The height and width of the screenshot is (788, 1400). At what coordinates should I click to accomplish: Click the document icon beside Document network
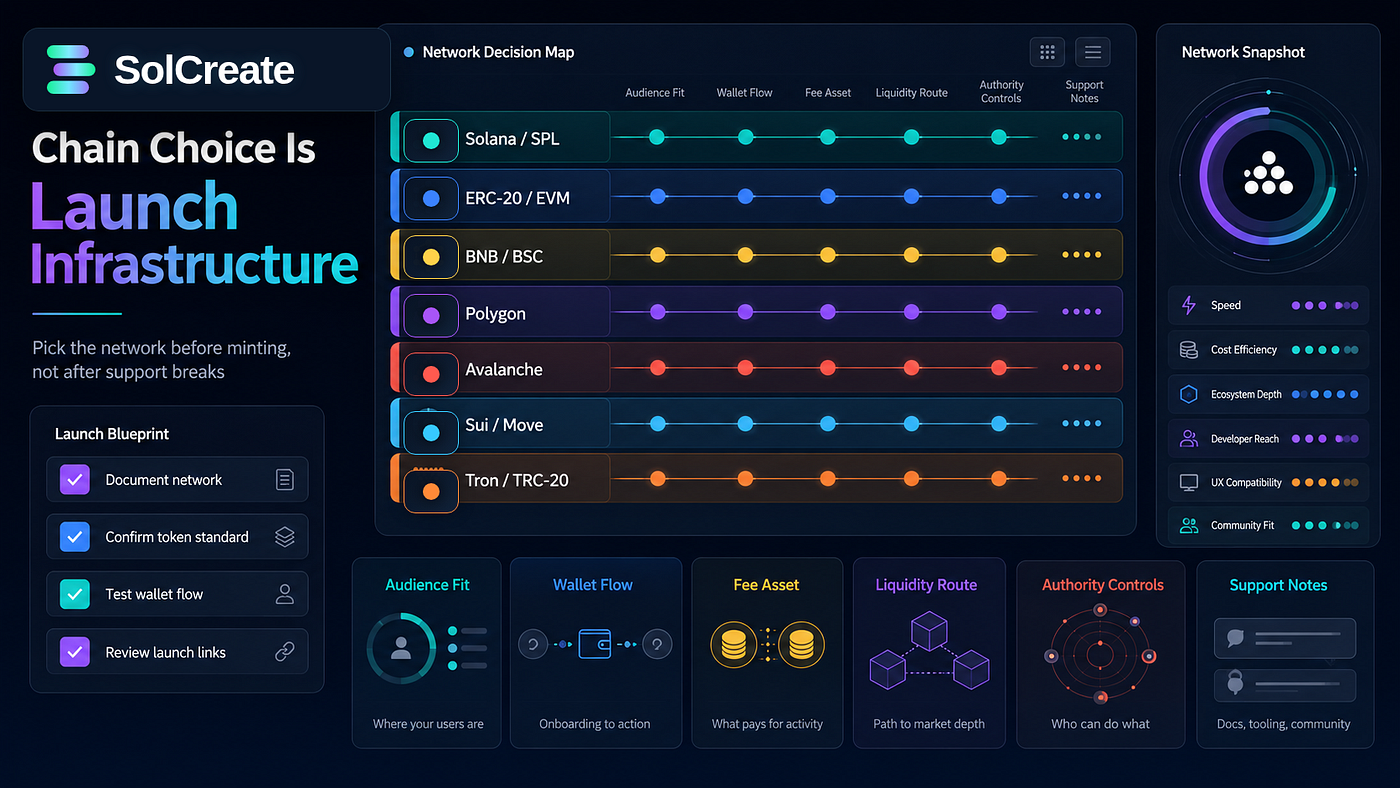[284, 480]
